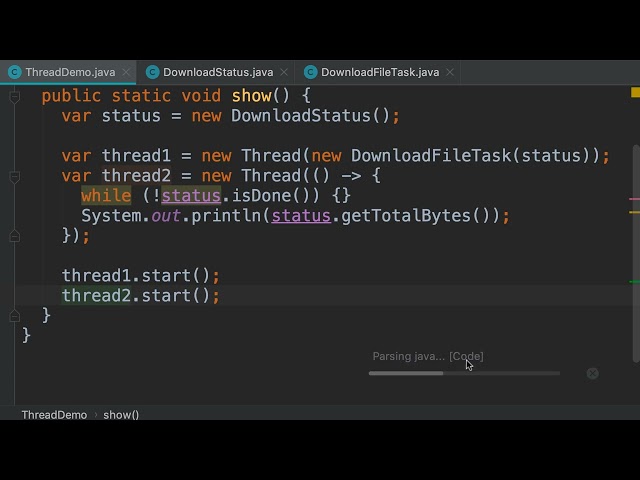This screenshot has height=480, width=640.
Task: Collapse the show() method fold marker
Action: 15,97
